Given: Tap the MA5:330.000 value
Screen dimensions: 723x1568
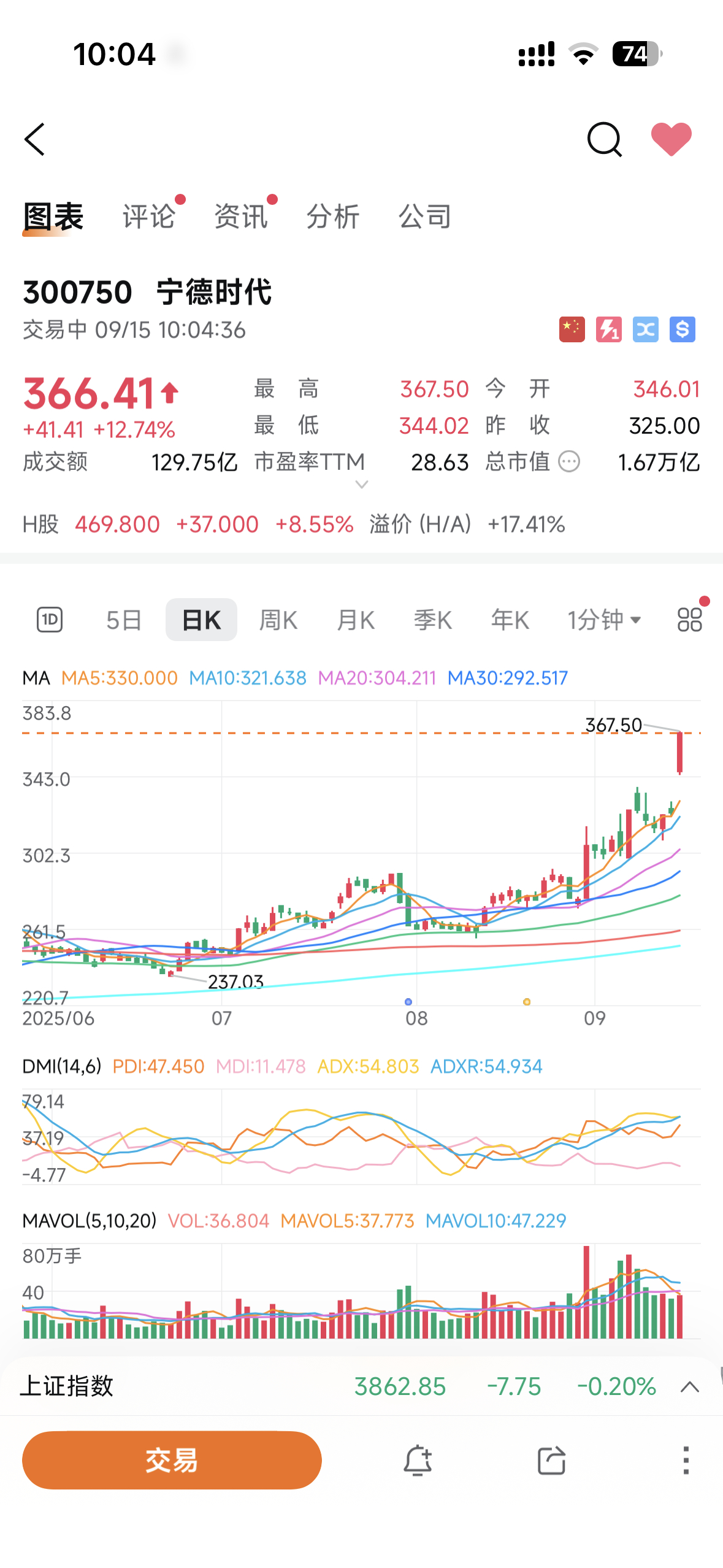Looking at the screenshot, I should click(120, 678).
